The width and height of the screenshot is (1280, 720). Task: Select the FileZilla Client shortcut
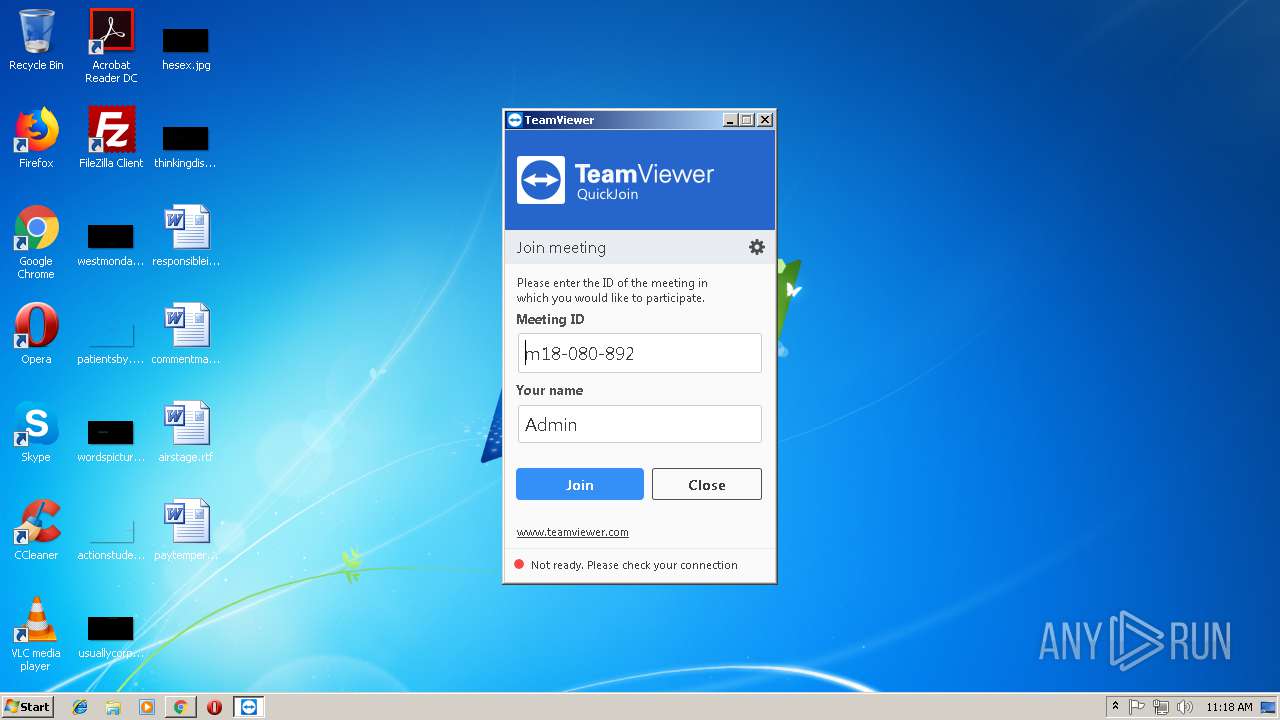pyautogui.click(x=111, y=138)
